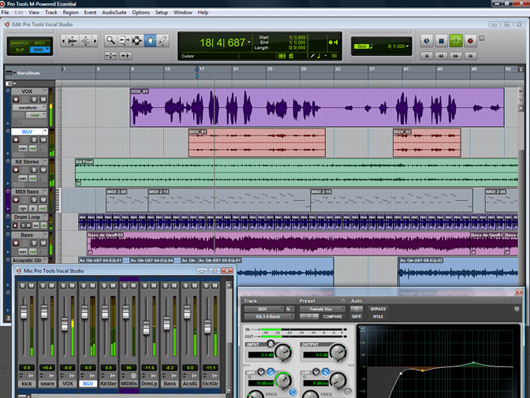Click the right nudge arrow in zoom controls

point(95,41)
